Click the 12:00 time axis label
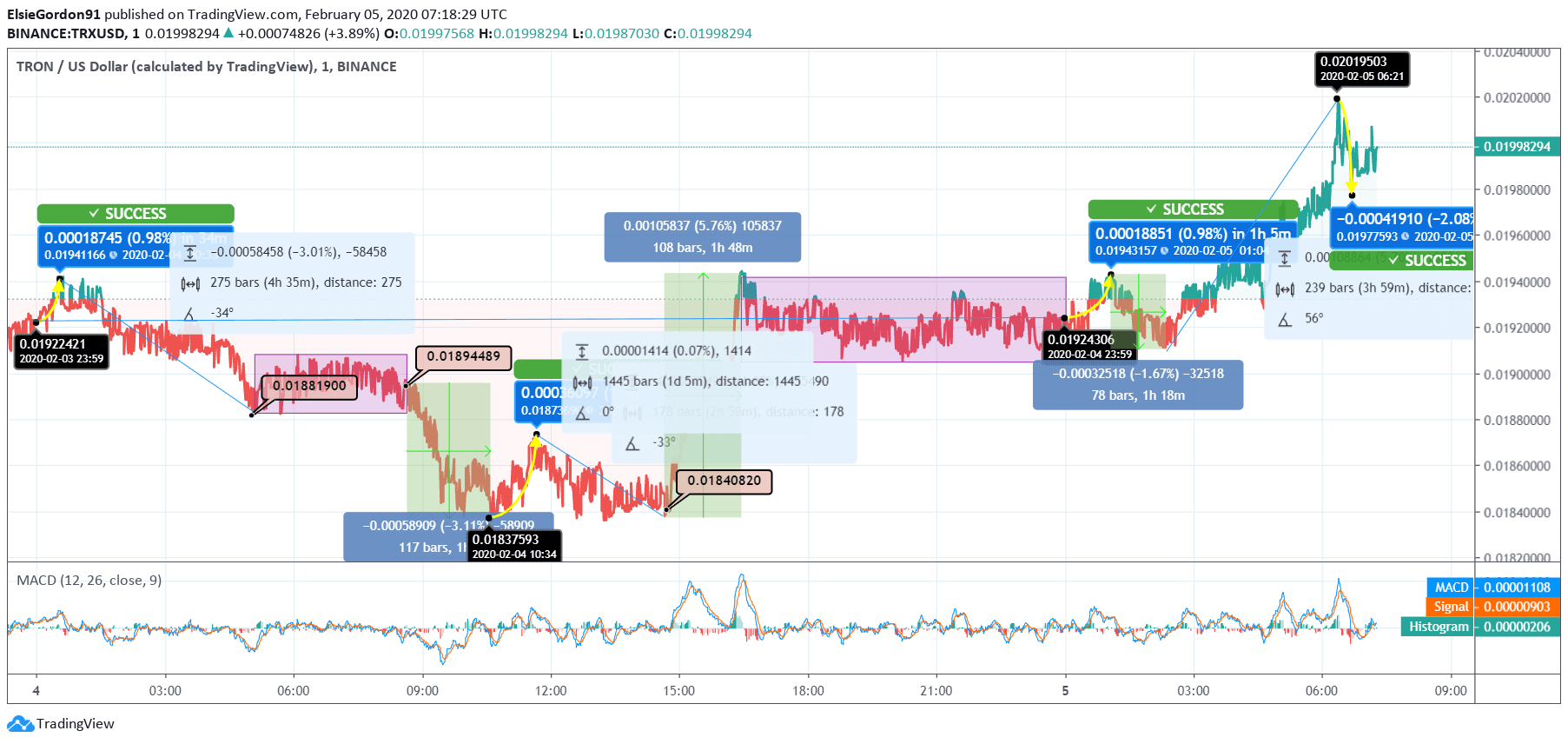 click(551, 691)
